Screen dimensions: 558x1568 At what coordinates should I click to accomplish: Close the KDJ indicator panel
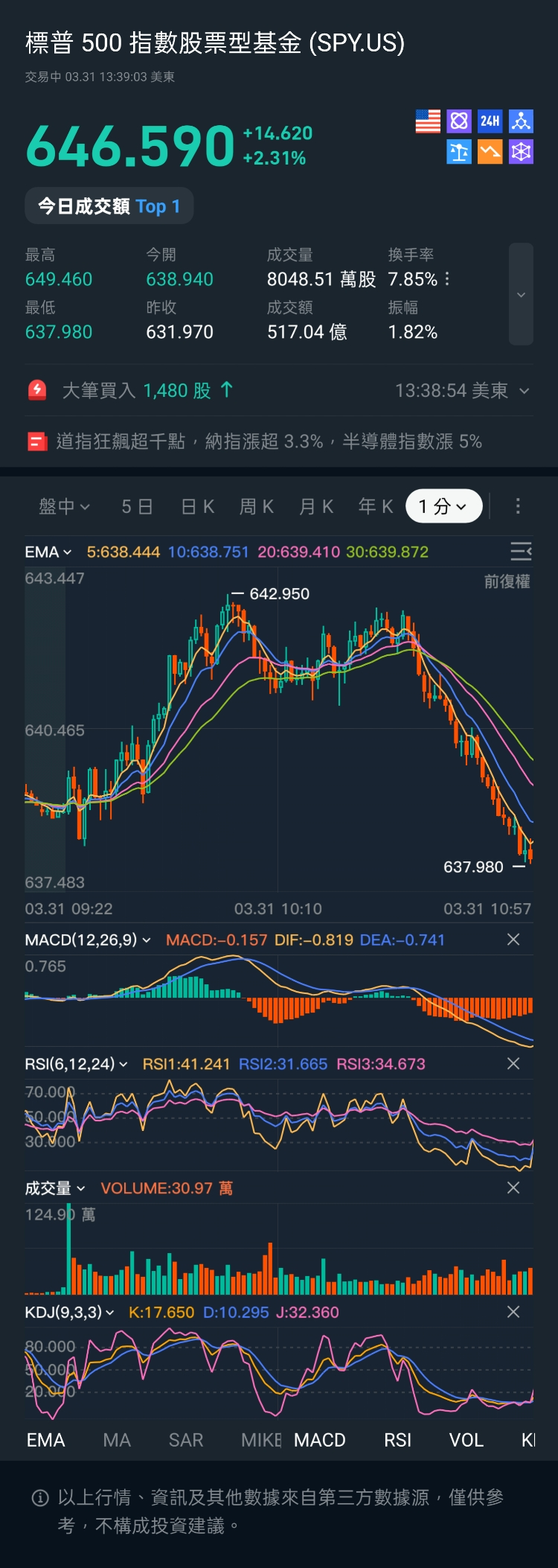coord(513,1312)
